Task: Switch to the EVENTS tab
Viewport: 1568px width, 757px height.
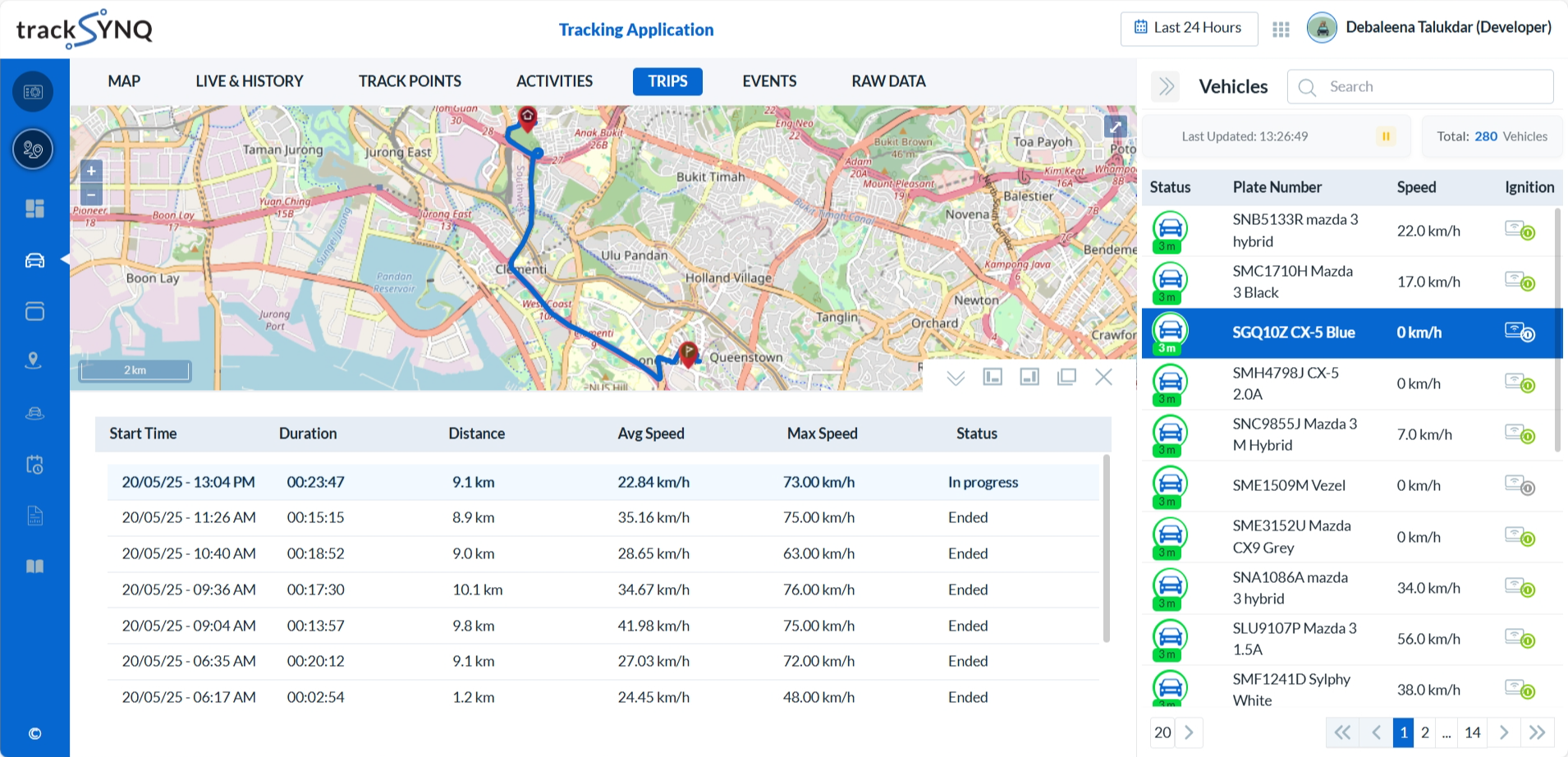Action: 768,81
